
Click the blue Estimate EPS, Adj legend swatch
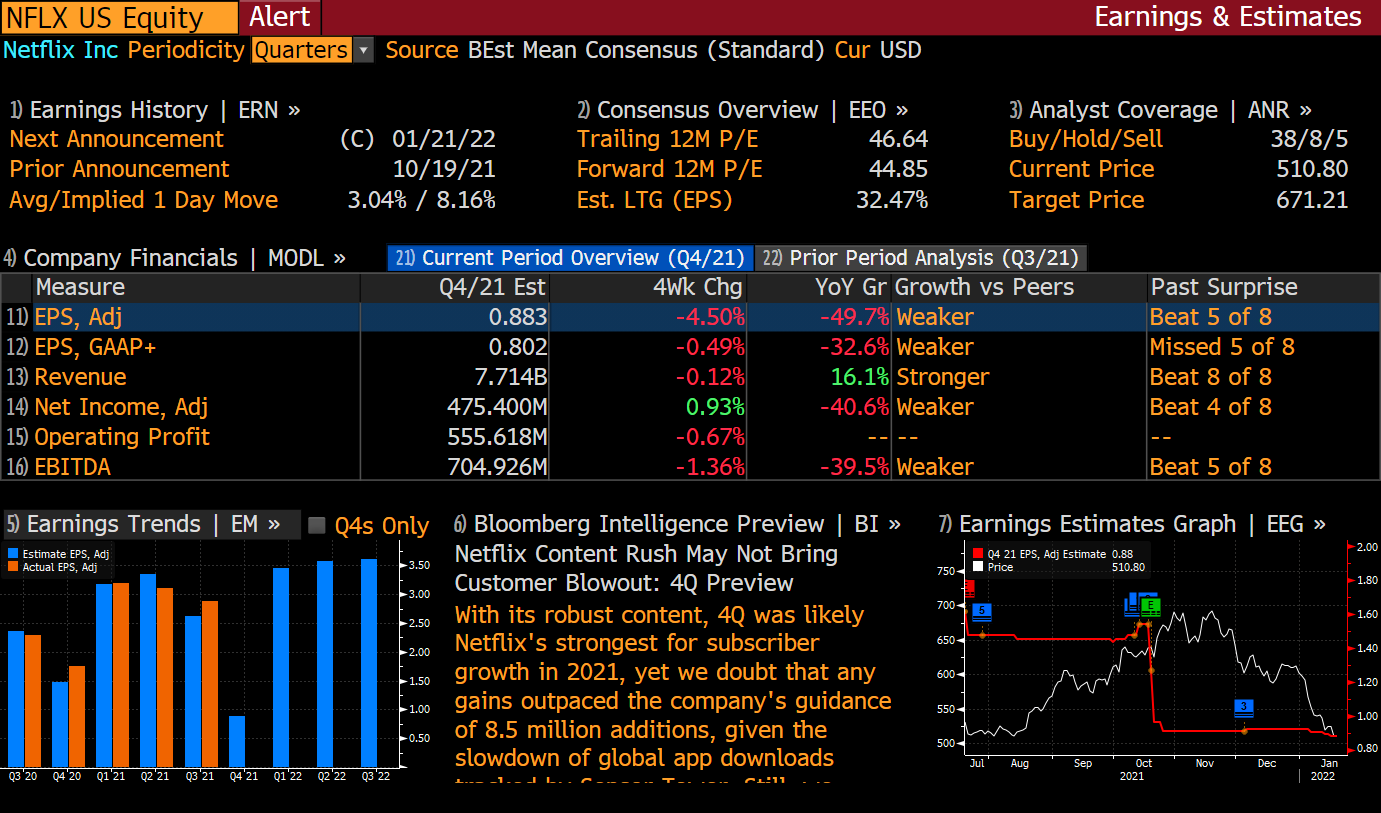(13, 553)
